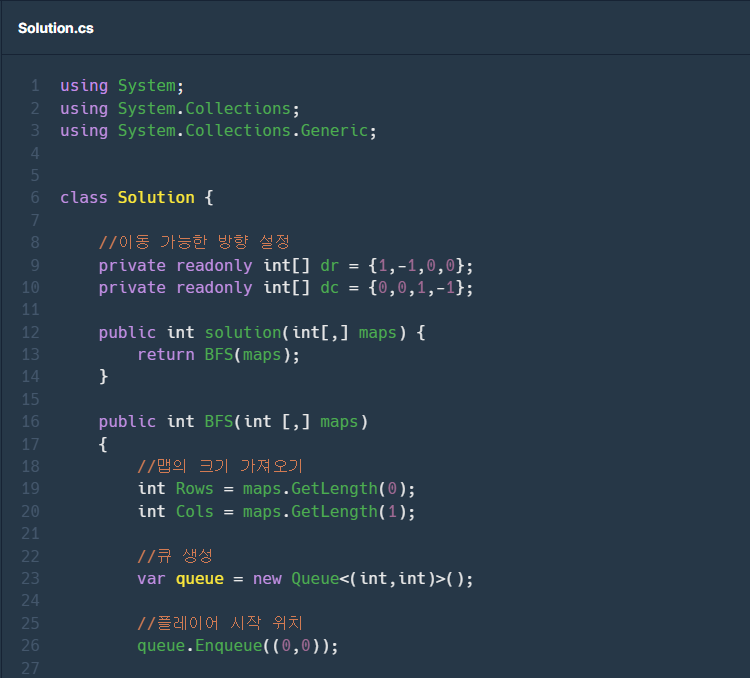The width and height of the screenshot is (750, 678).
Task: Click the comment '//큐 생성'
Action: [x=175, y=556]
